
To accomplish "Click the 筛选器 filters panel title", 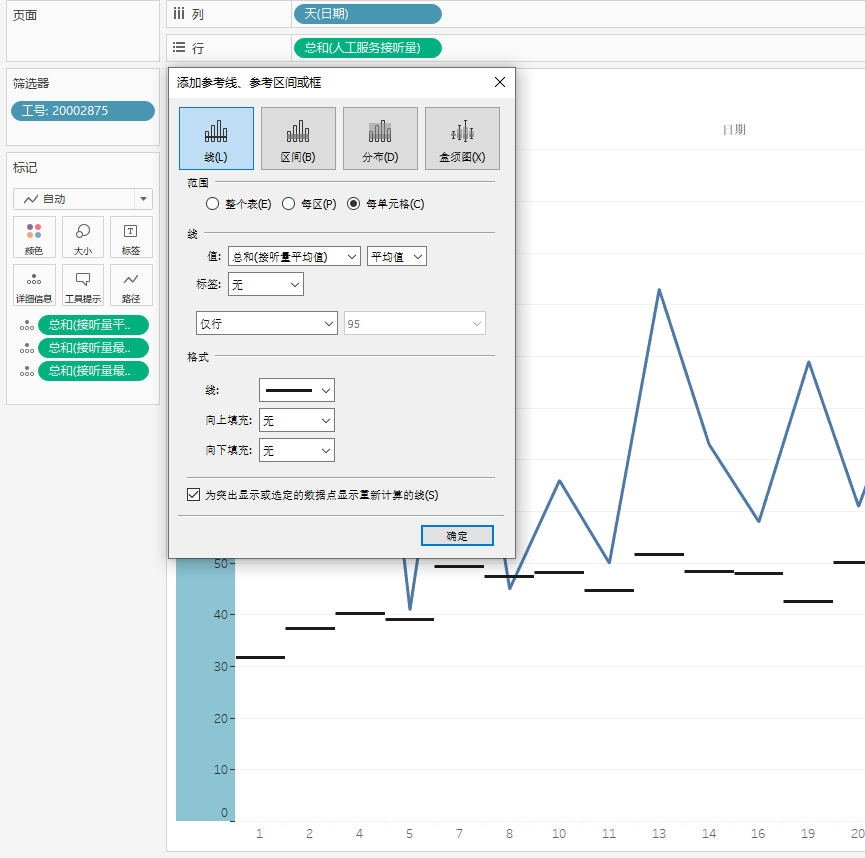I will pyautogui.click(x=31, y=83).
